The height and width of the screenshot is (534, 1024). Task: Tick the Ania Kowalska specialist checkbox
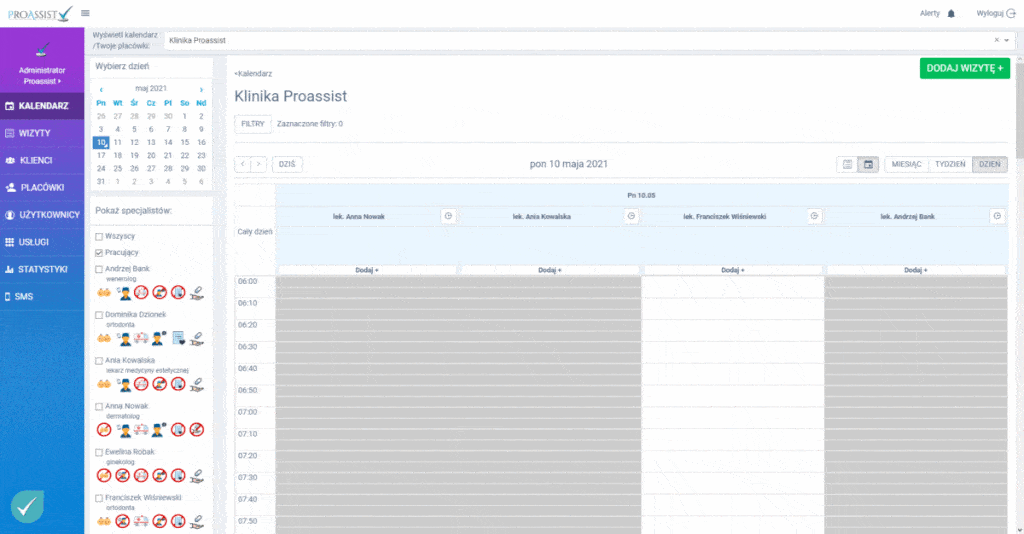click(x=99, y=360)
